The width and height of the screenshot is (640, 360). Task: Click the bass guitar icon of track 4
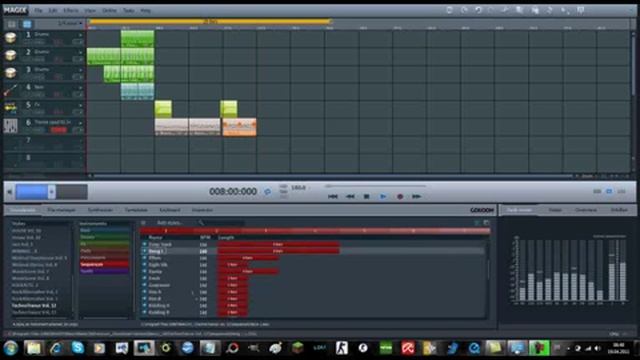point(10,91)
